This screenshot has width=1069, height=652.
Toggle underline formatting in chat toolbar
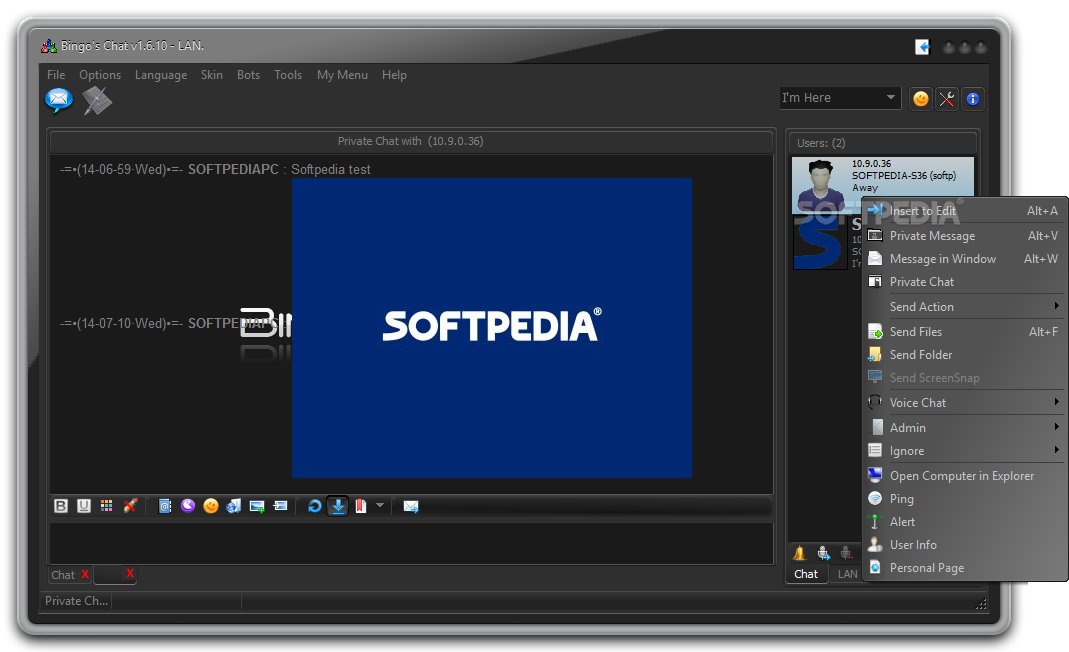(x=84, y=505)
